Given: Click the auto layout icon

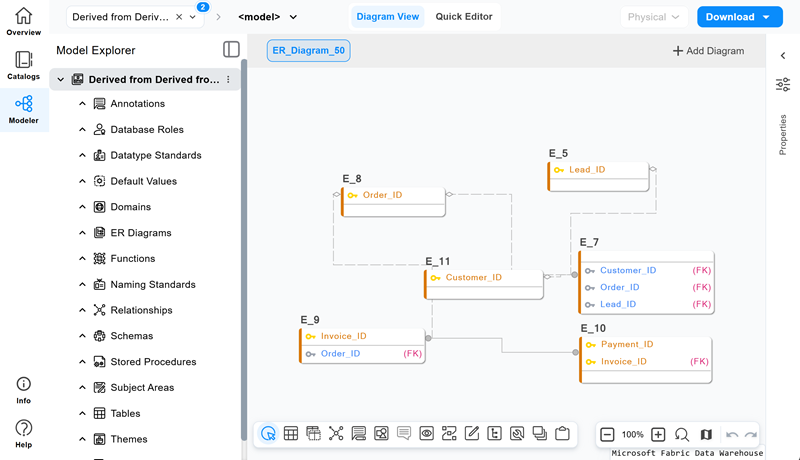Looking at the screenshot, I should (x=449, y=433).
